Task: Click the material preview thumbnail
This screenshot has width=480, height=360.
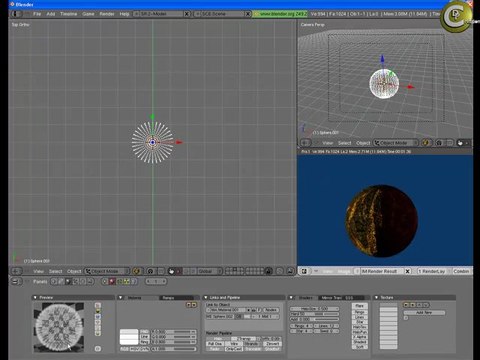Action: point(59,327)
